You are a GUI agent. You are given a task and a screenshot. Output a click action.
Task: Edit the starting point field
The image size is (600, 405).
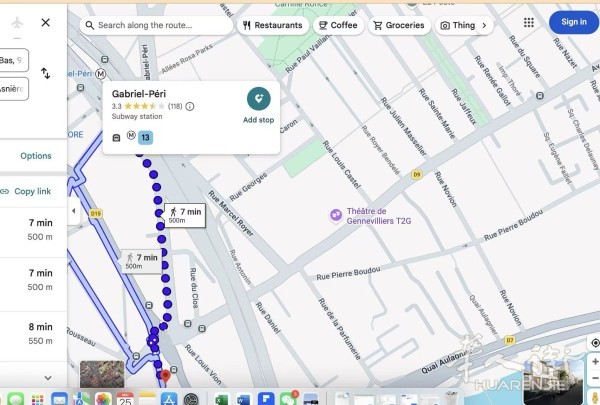click(x=14, y=60)
